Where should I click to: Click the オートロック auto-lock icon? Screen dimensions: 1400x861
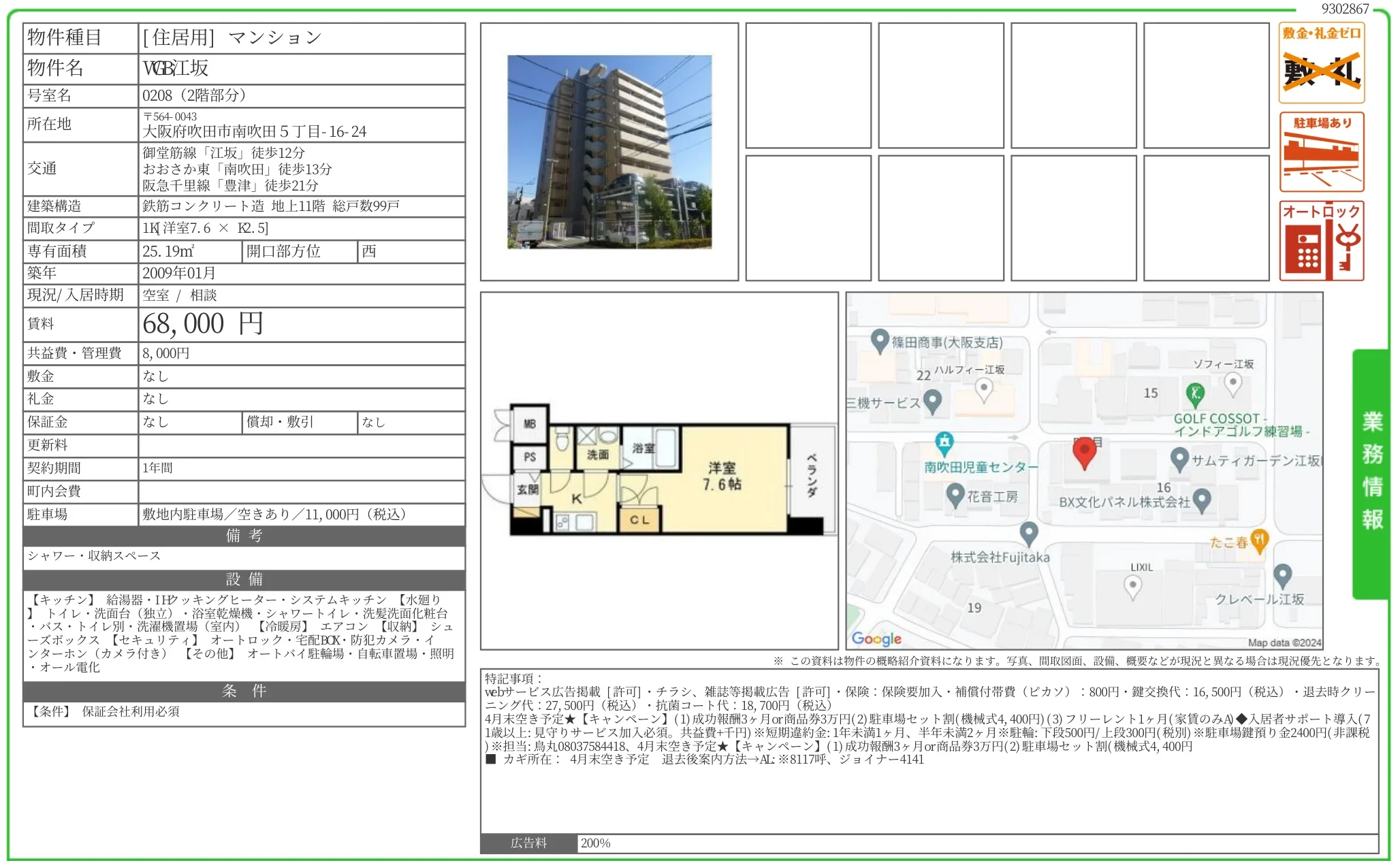point(1320,242)
